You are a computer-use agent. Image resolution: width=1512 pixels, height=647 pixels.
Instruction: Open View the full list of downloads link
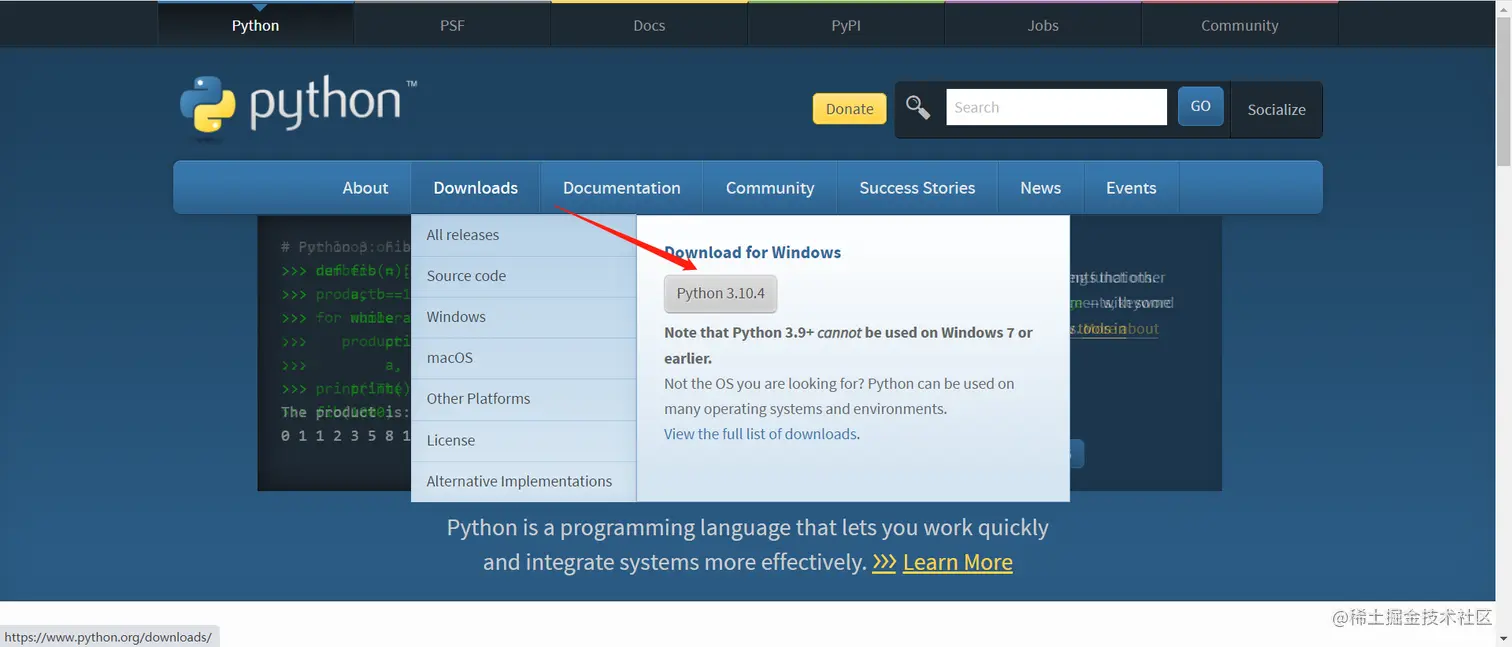point(760,434)
